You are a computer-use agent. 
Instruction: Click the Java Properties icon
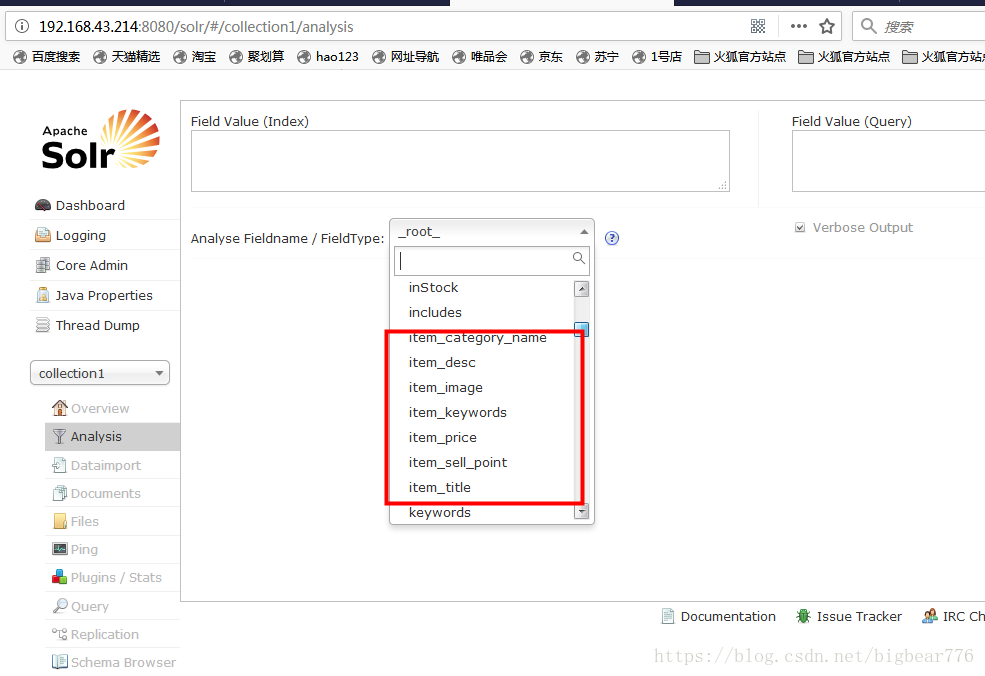[43, 295]
